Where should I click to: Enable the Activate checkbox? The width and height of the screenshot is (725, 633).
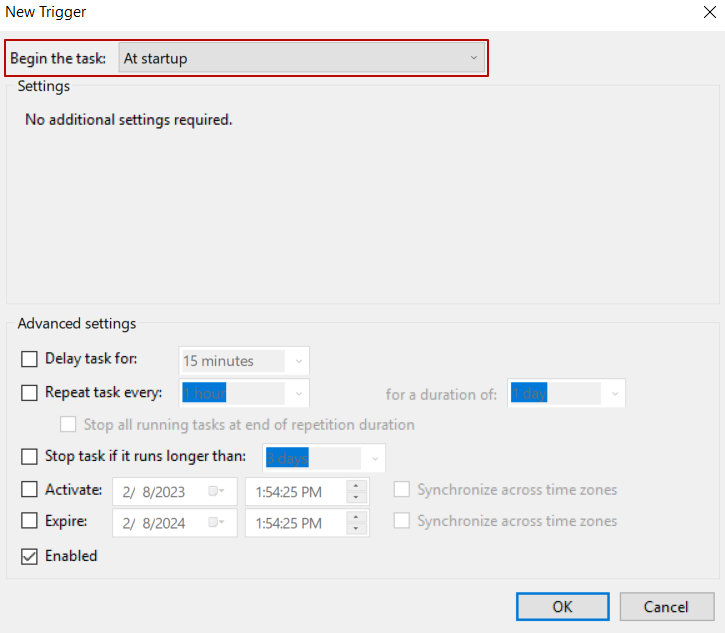pyautogui.click(x=29, y=490)
